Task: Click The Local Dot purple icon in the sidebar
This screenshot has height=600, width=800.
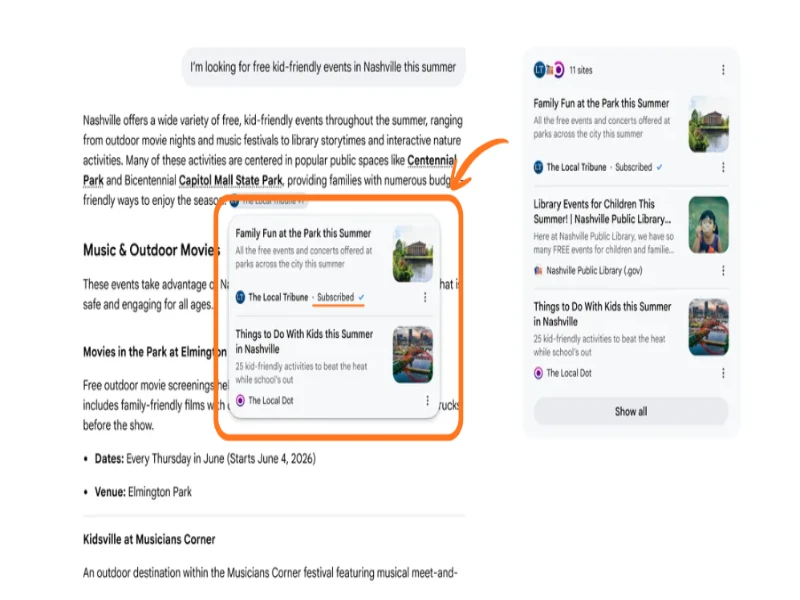Action: [x=538, y=373]
